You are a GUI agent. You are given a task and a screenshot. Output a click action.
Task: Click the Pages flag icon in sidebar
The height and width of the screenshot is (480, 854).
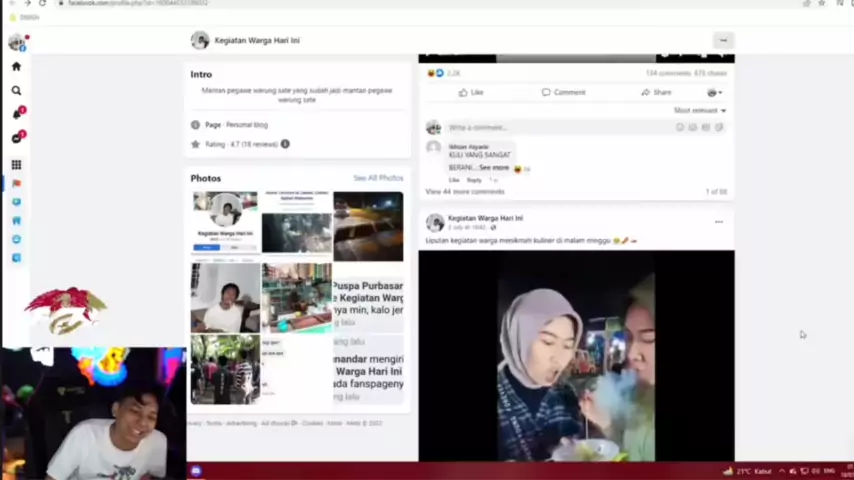(x=16, y=184)
